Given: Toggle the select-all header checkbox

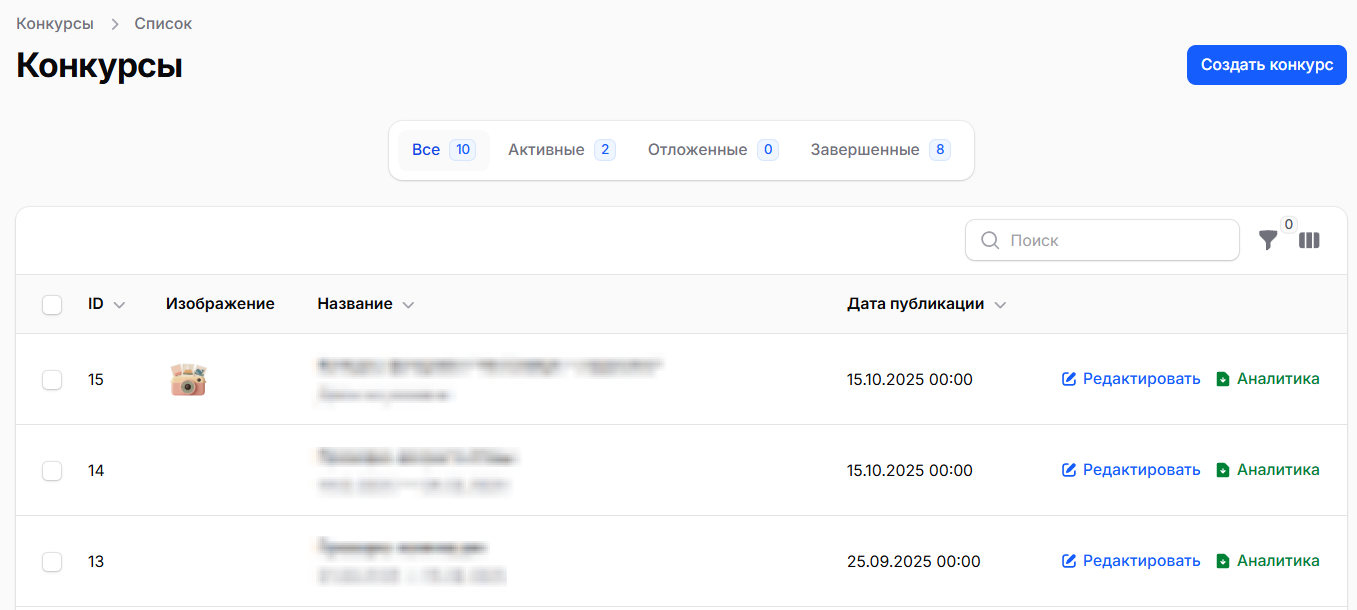Looking at the screenshot, I should [x=52, y=305].
